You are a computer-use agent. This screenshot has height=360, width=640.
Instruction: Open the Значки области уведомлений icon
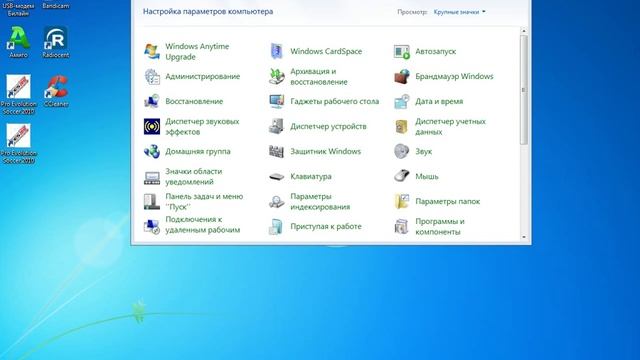tap(152, 177)
